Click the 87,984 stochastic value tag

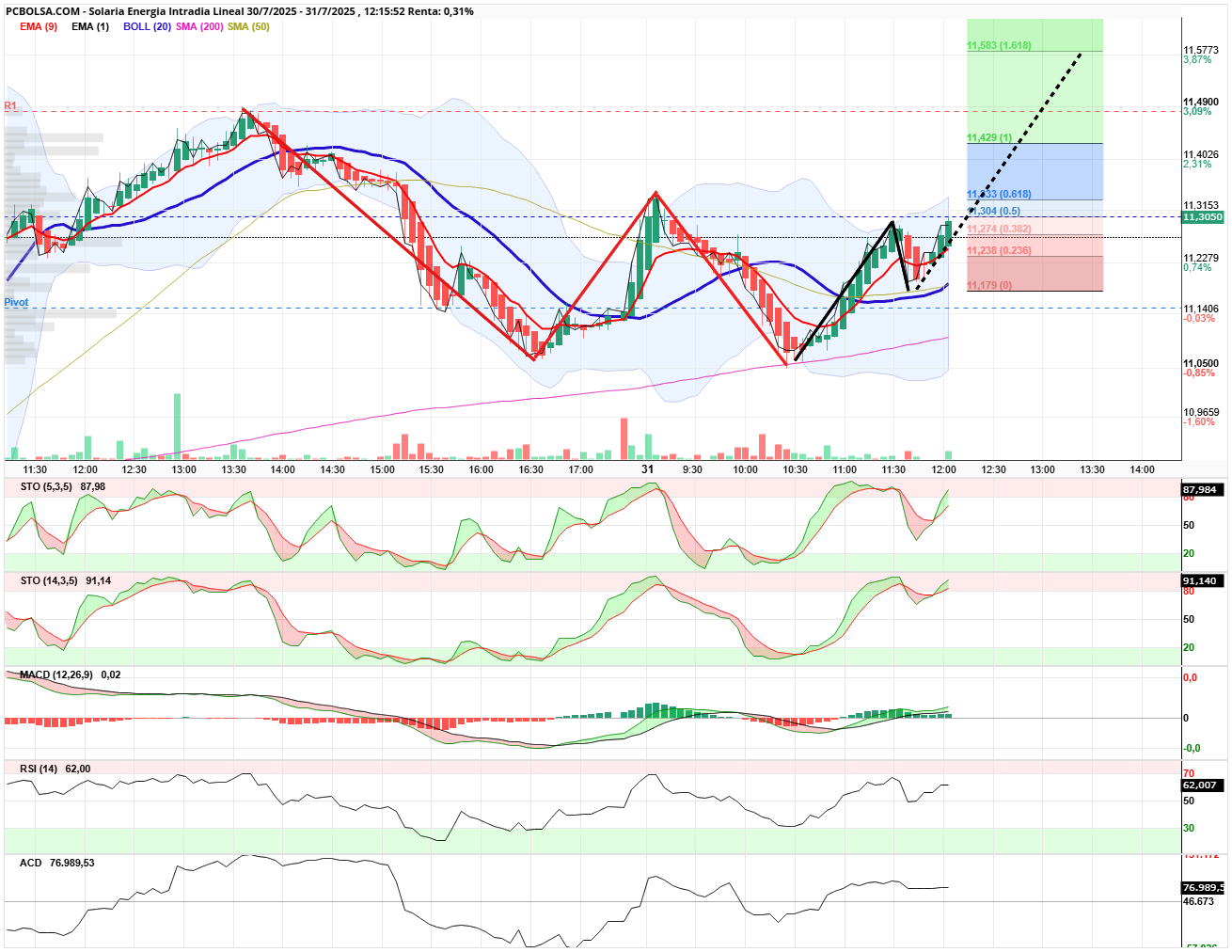[1202, 489]
